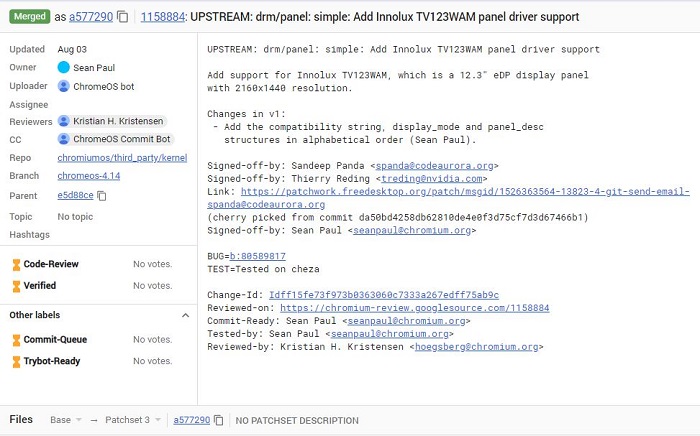Copy the parent commit e5d88ce hash
The width and height of the screenshot is (700, 436).
point(101,196)
